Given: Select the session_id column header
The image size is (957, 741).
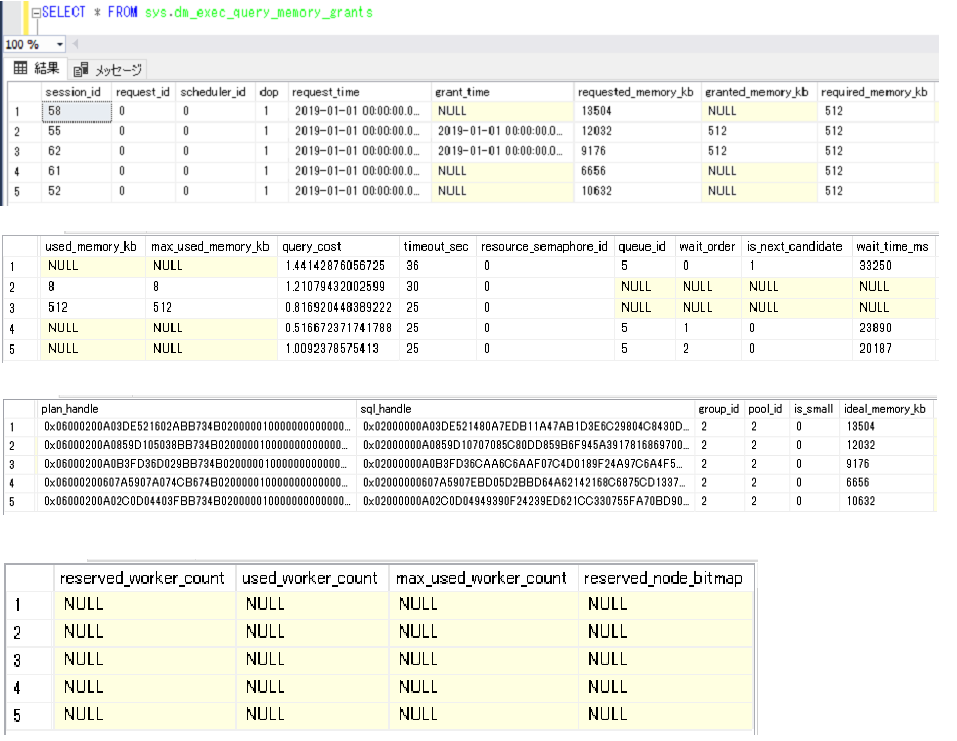Looking at the screenshot, I should point(77,92).
